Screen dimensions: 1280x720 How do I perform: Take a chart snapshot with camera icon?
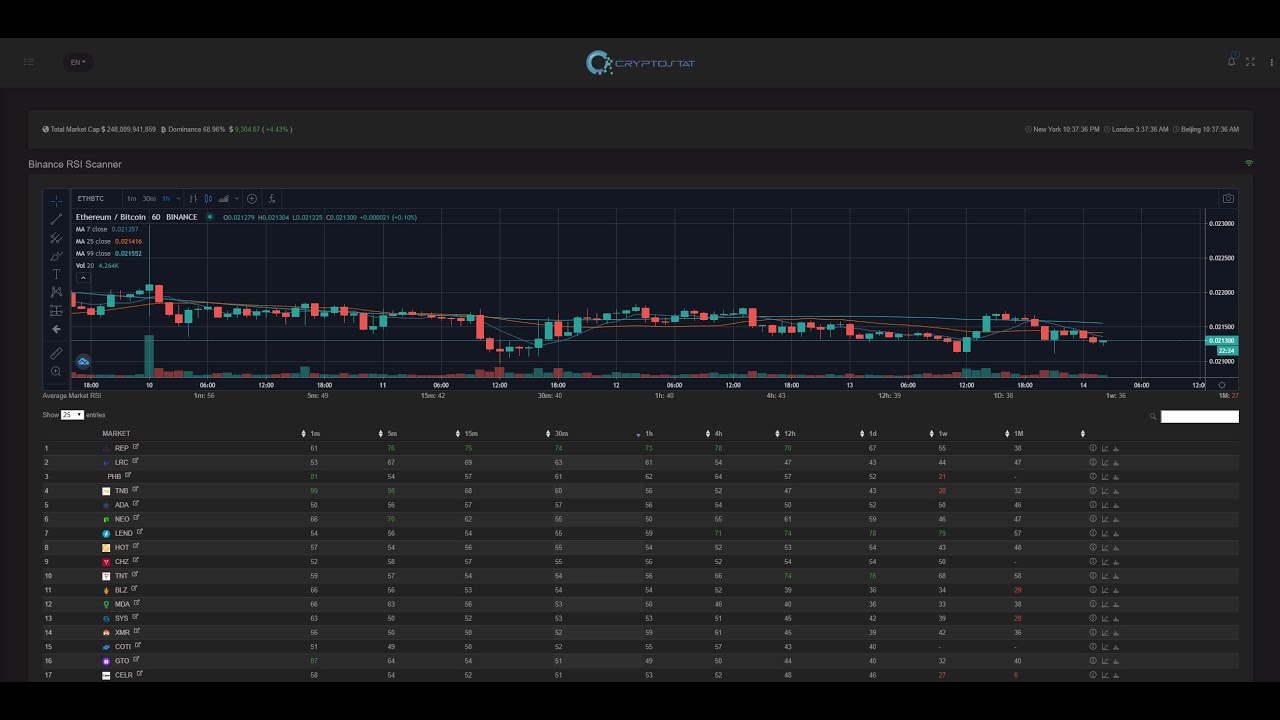(x=1229, y=199)
